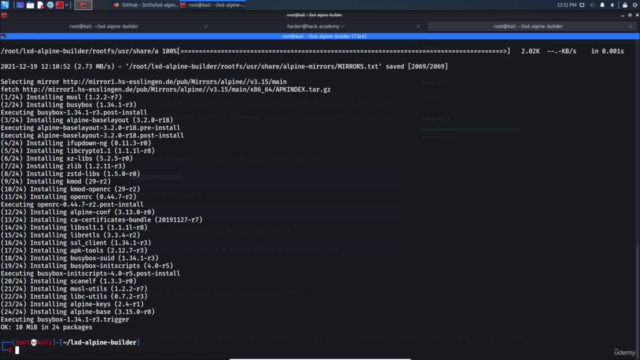Click the ~/lxd-alpine-builder prompt path
Screen dimensions: 640x360
click(x=100, y=342)
